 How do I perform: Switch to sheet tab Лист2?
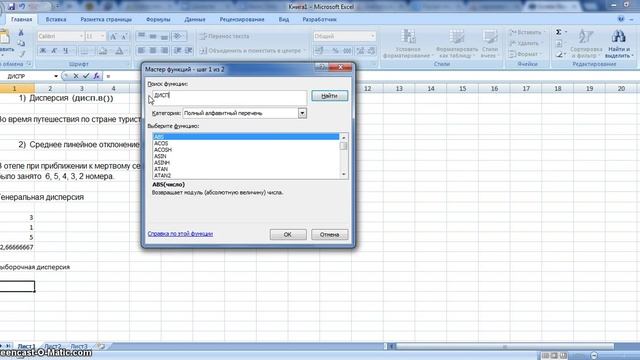pos(53,346)
